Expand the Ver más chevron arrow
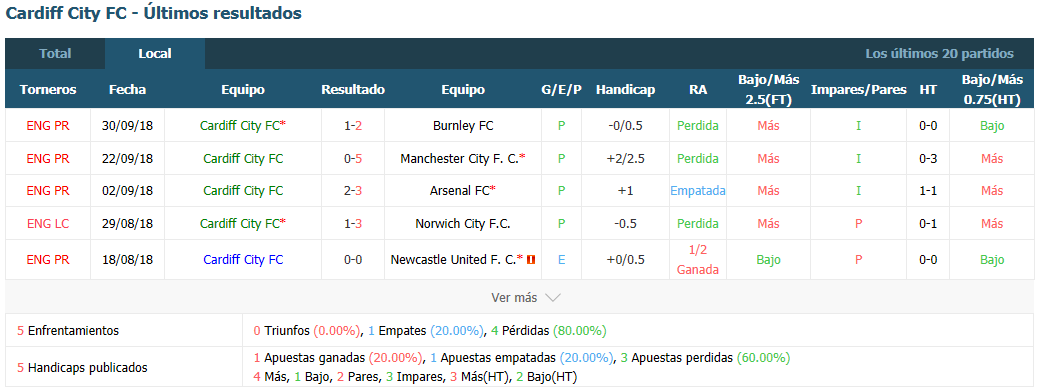This screenshot has width=1039, height=388. [x=553, y=298]
